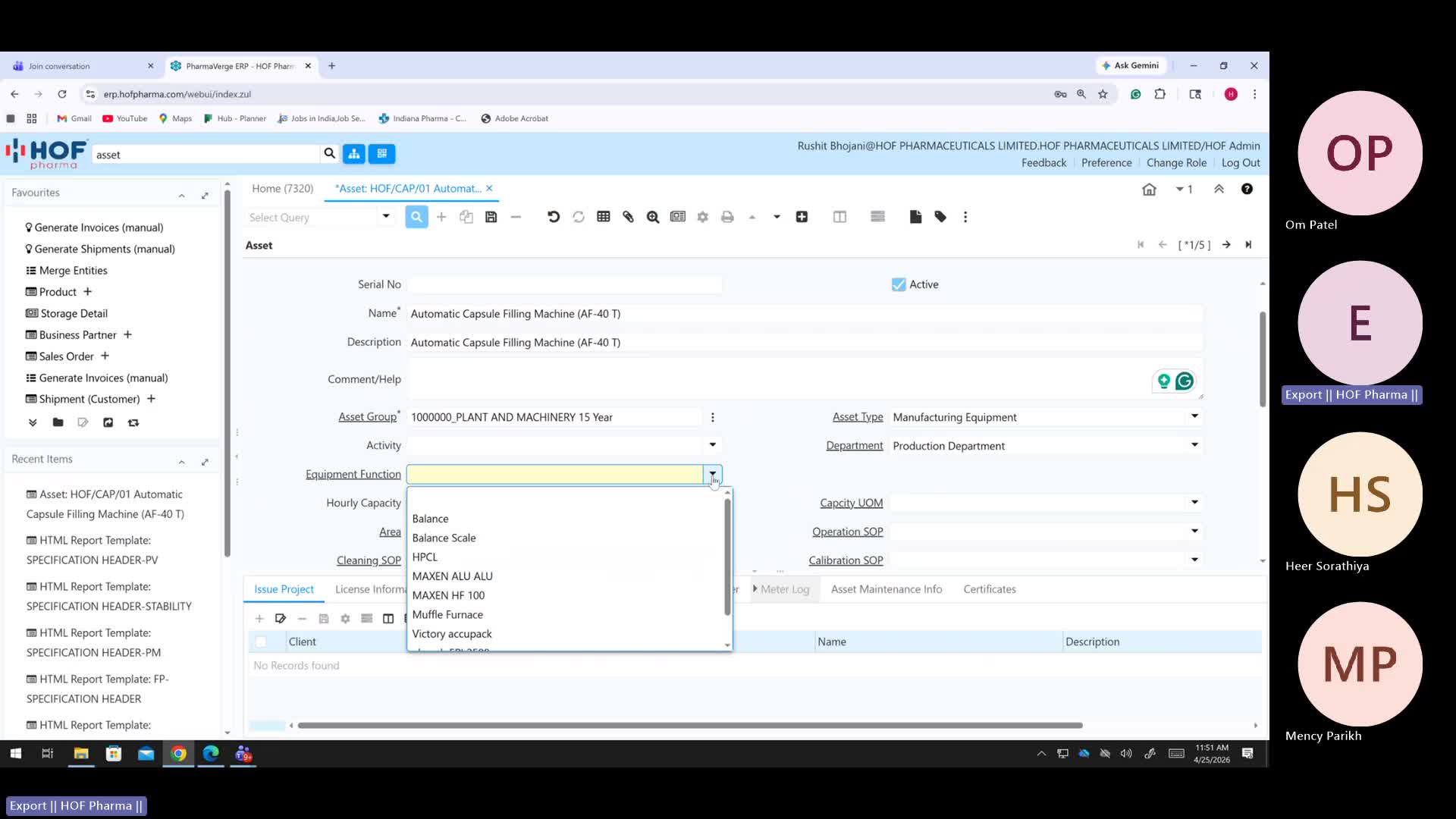The image size is (1456, 819).
Task: Click the dropdown list vertical scrollbar
Action: point(727,557)
